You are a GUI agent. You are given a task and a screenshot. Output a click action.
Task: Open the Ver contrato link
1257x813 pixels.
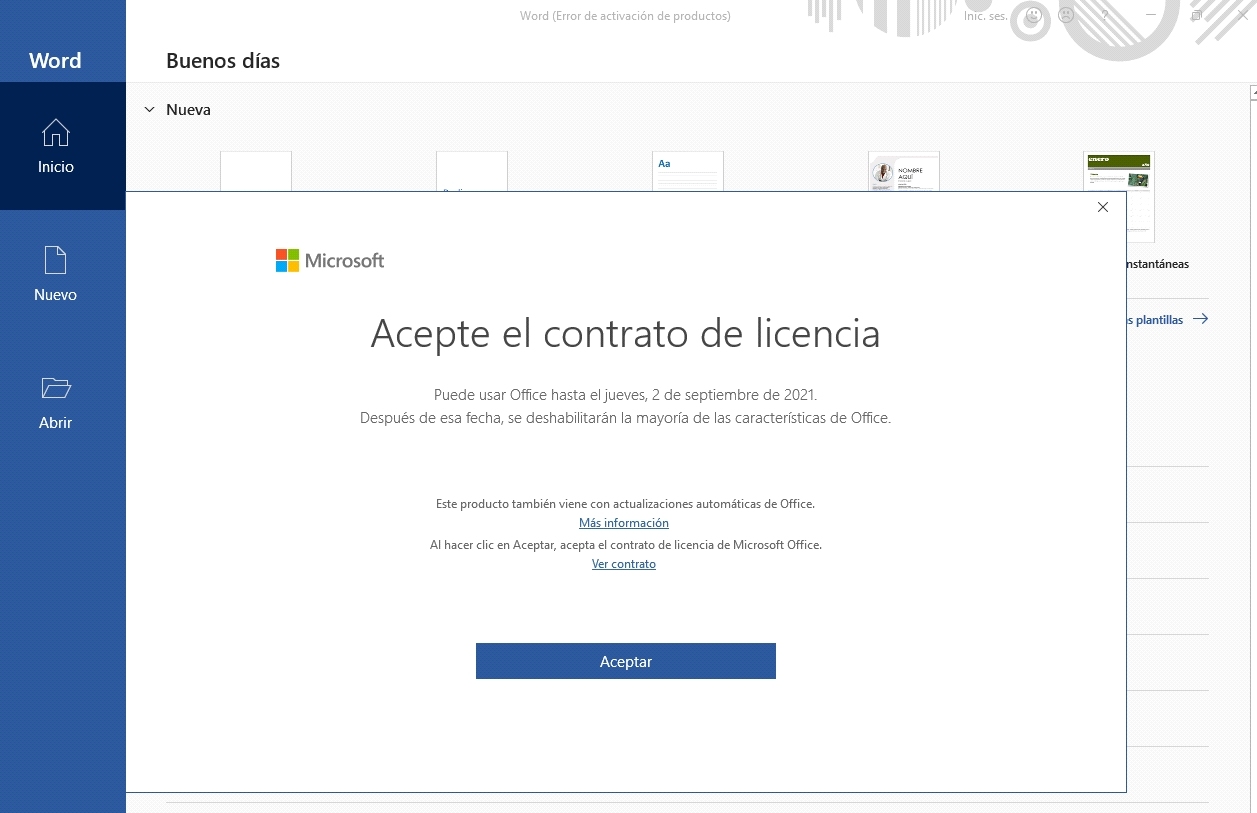coord(623,564)
